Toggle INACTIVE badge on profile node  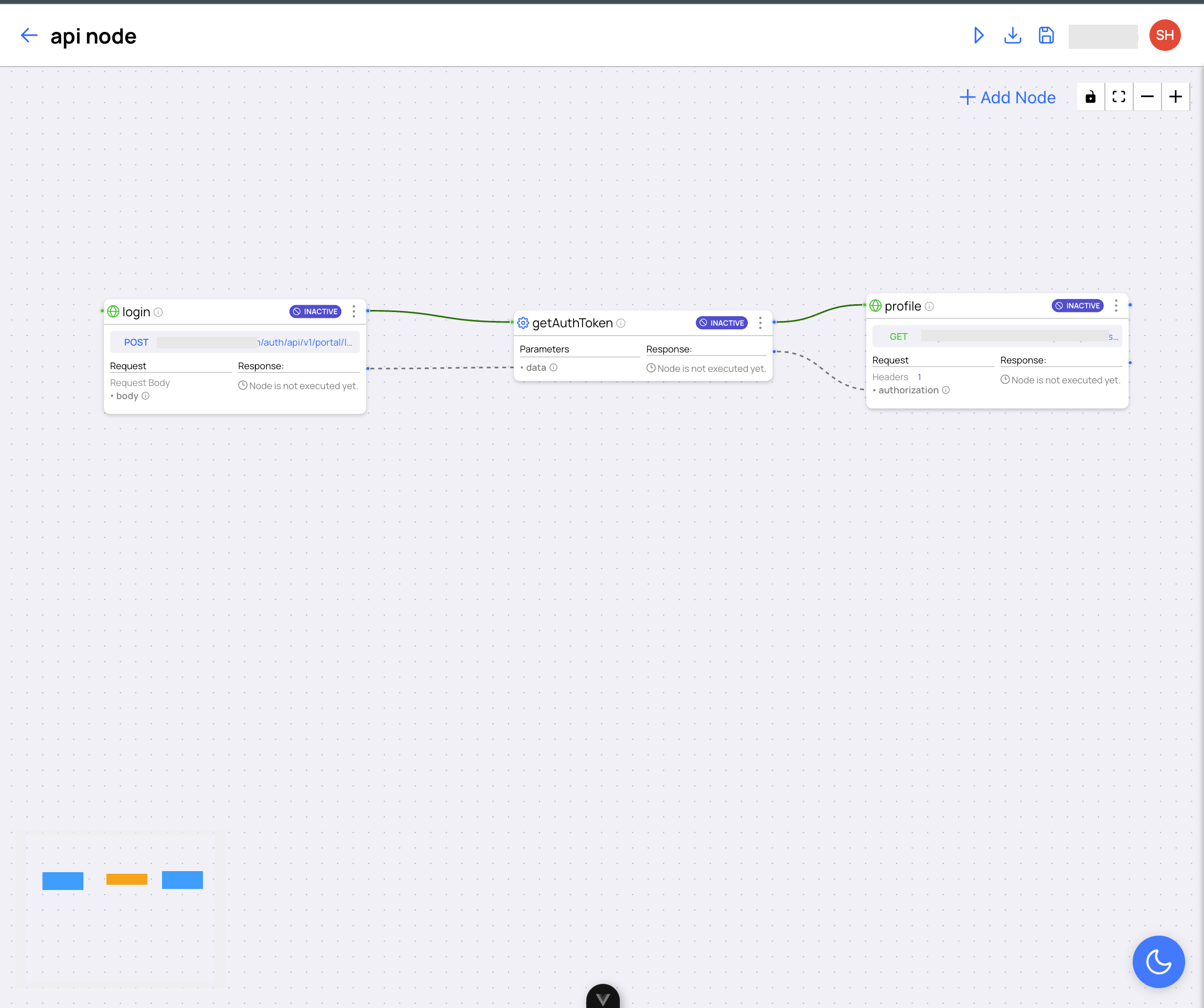(1078, 306)
